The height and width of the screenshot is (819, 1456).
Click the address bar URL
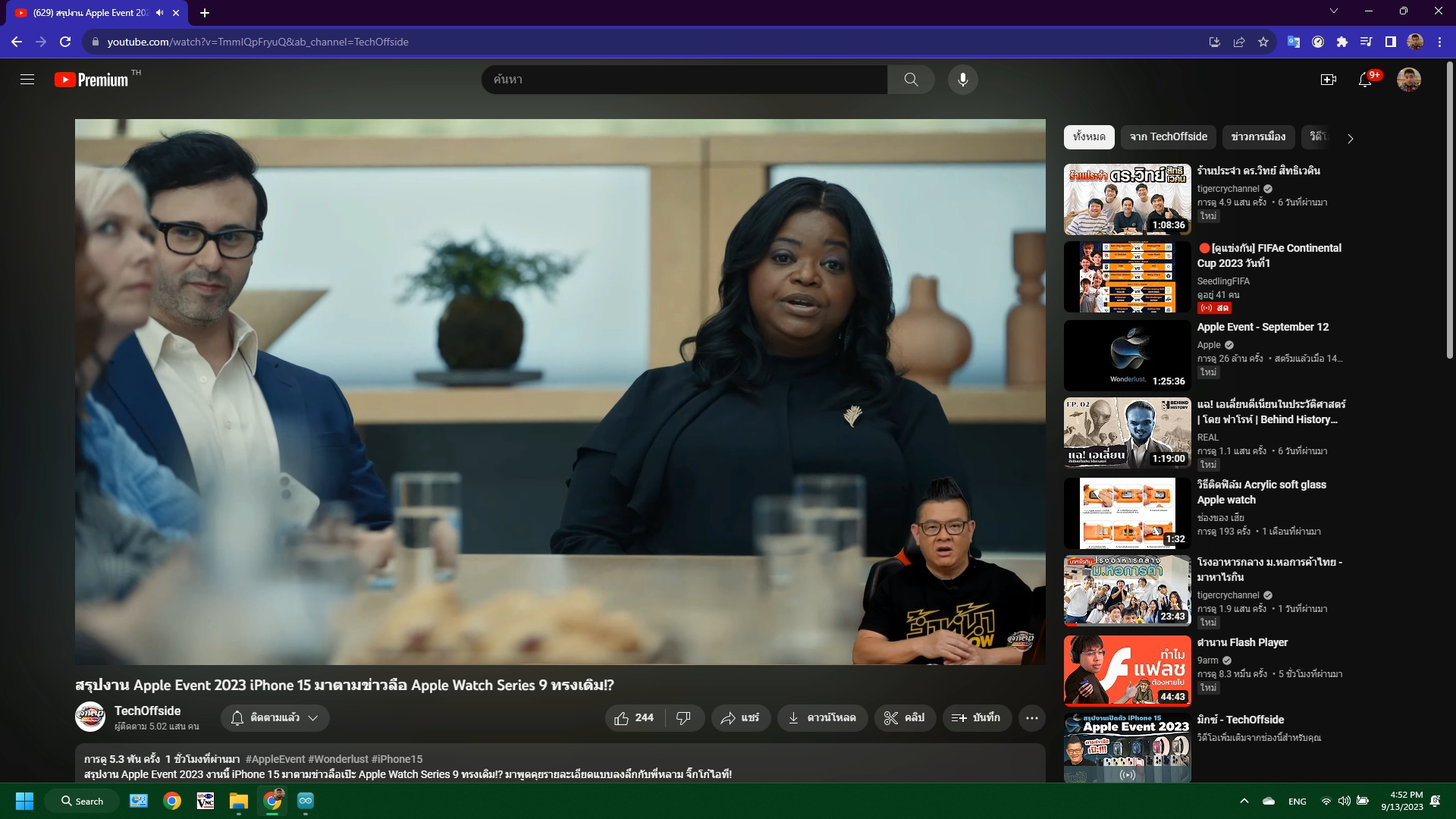[x=258, y=42]
